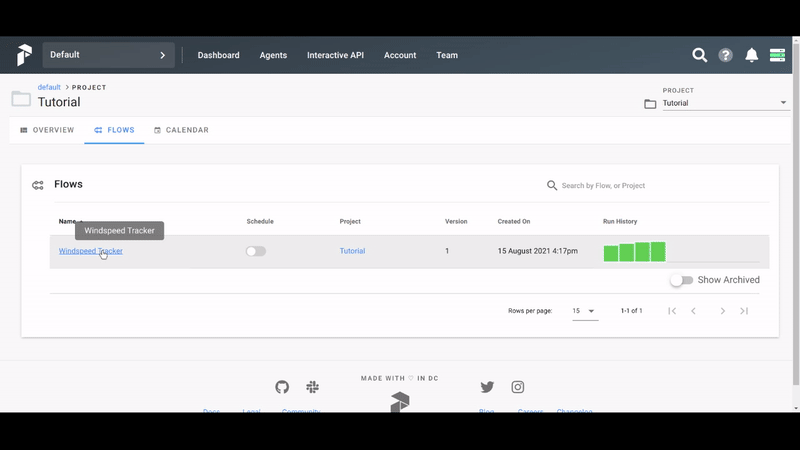Sort by the Name column header
The width and height of the screenshot is (800, 450).
(67, 221)
